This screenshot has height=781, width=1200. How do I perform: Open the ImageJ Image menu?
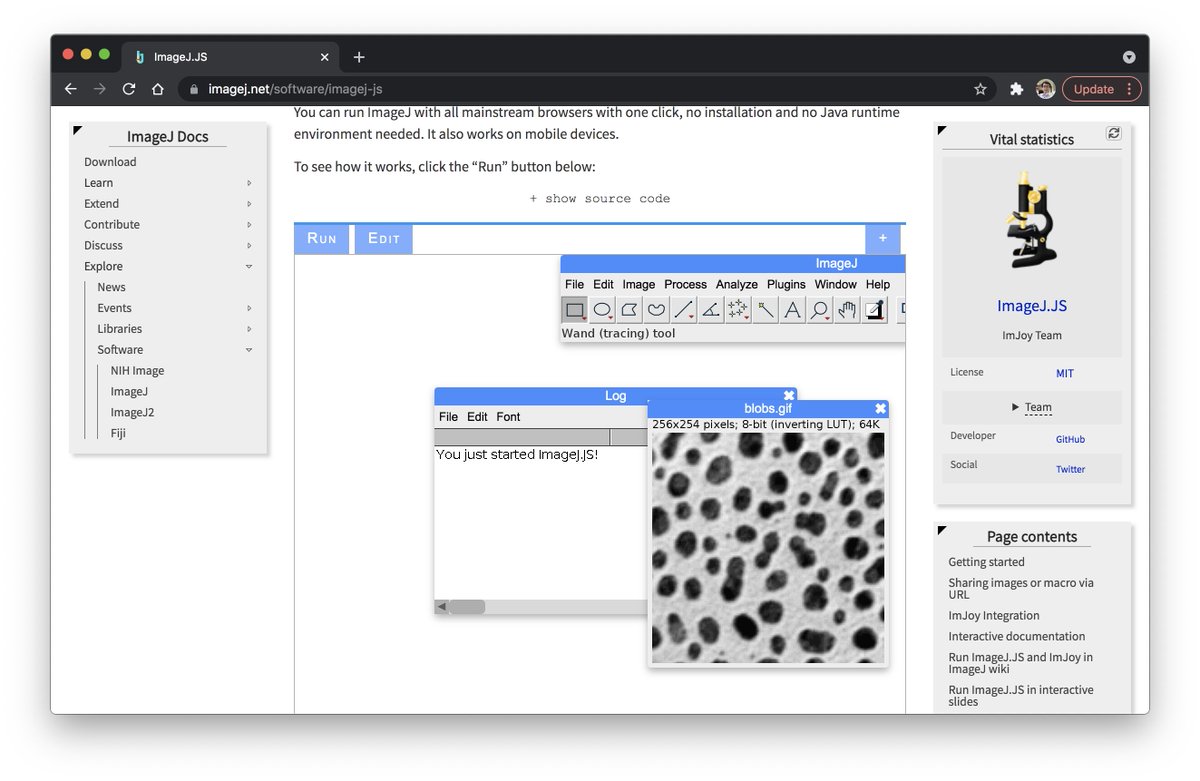pos(639,285)
